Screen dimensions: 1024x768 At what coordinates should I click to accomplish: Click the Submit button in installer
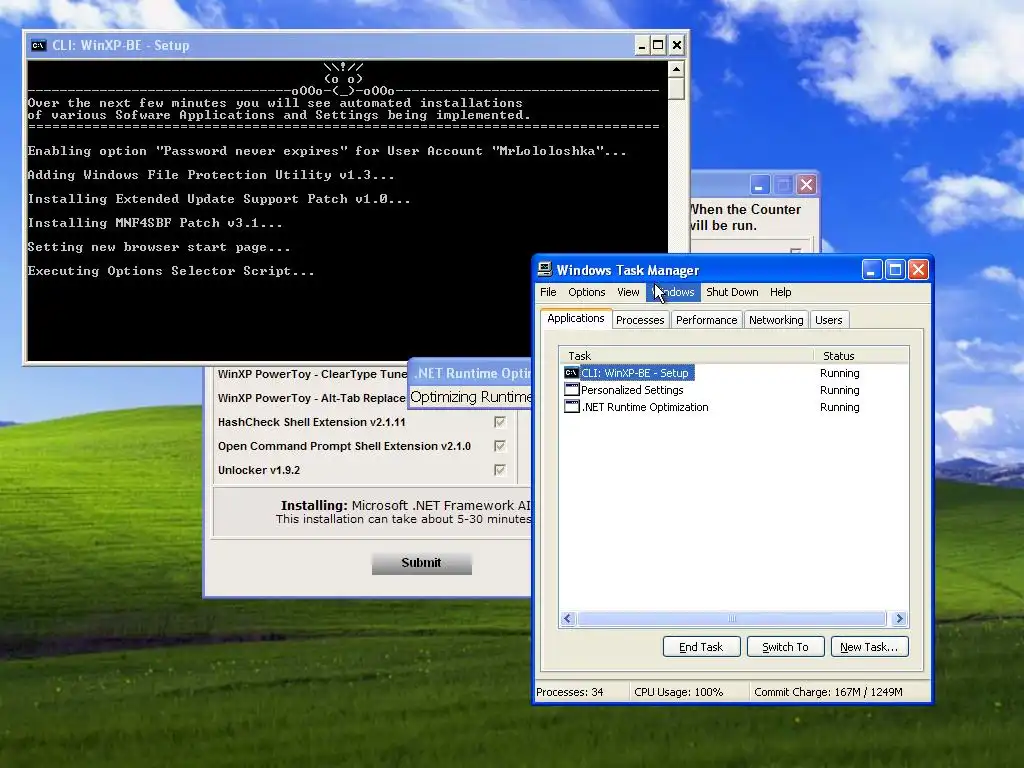[421, 563]
